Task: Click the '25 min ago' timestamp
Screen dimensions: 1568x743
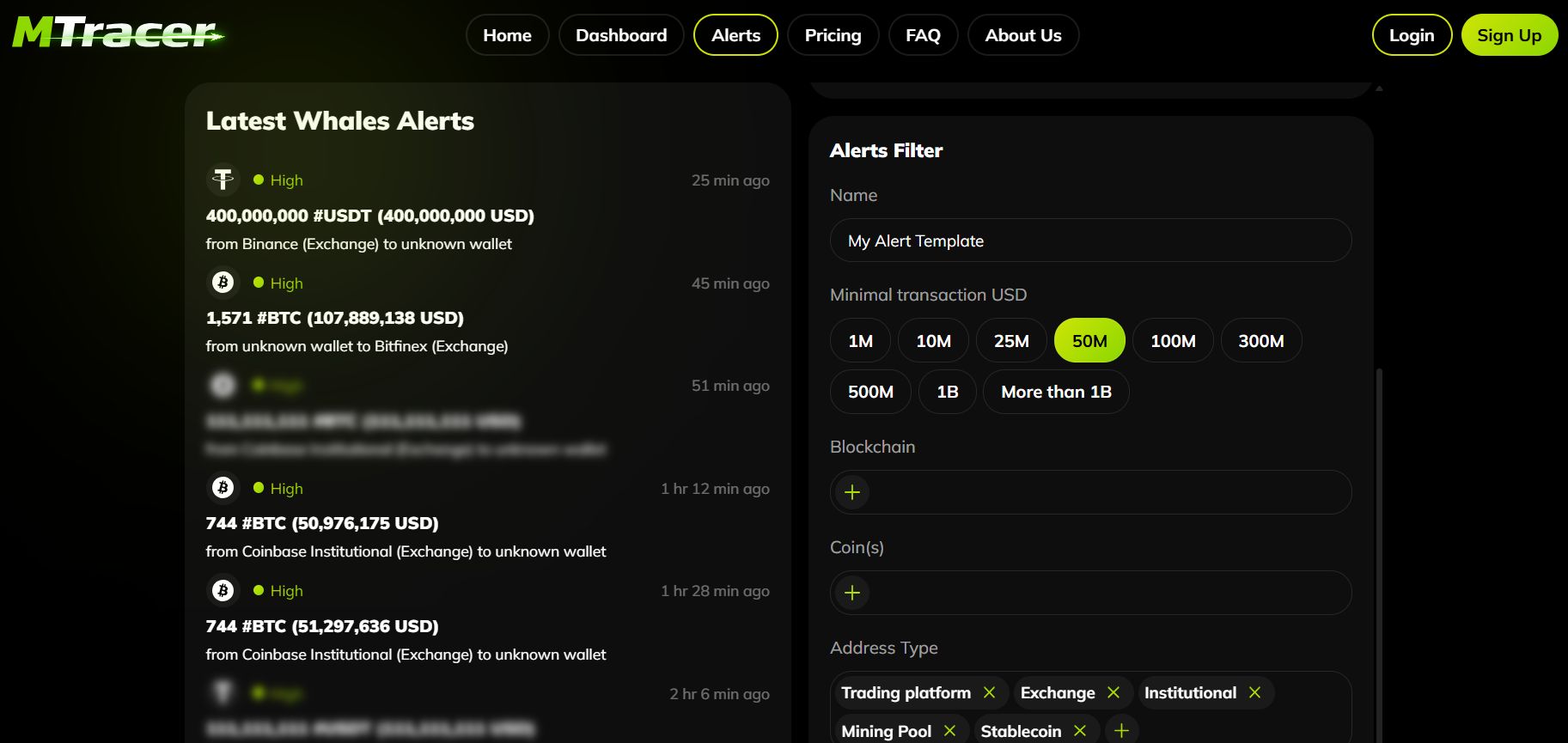Action: tap(730, 180)
